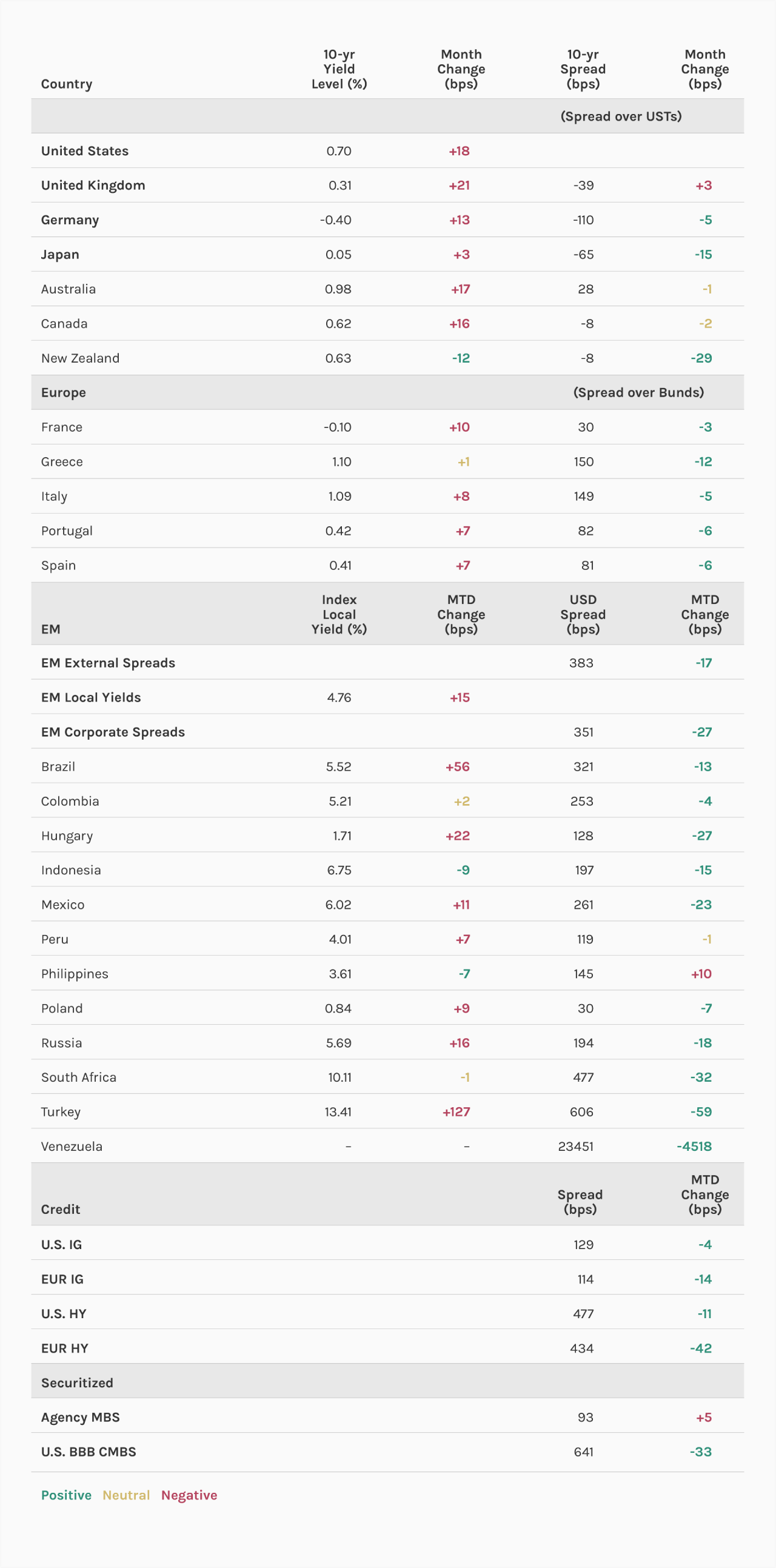Click the Positive legend label
Viewport: 776px width, 1568px height.
pos(66,1495)
